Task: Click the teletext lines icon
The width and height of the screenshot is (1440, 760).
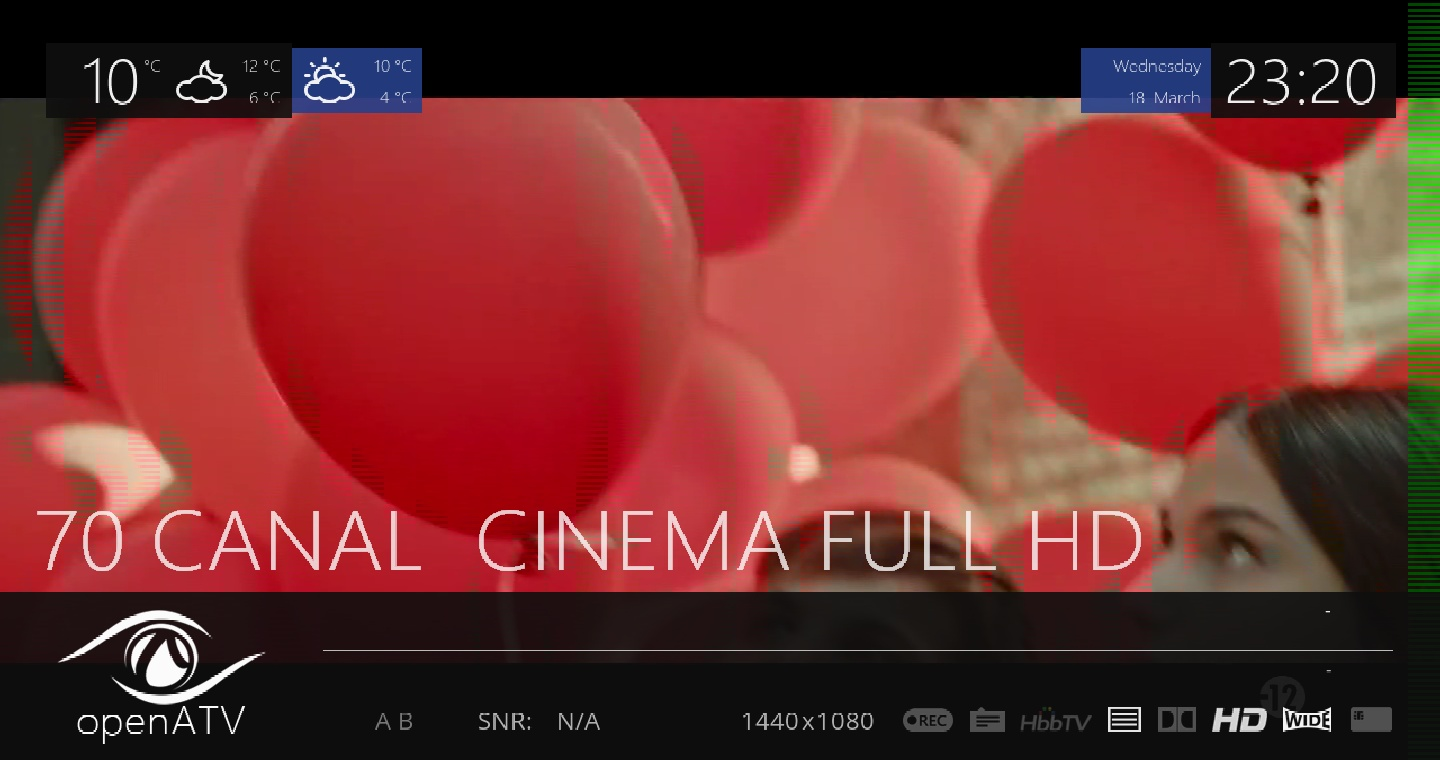Action: click(x=1124, y=720)
